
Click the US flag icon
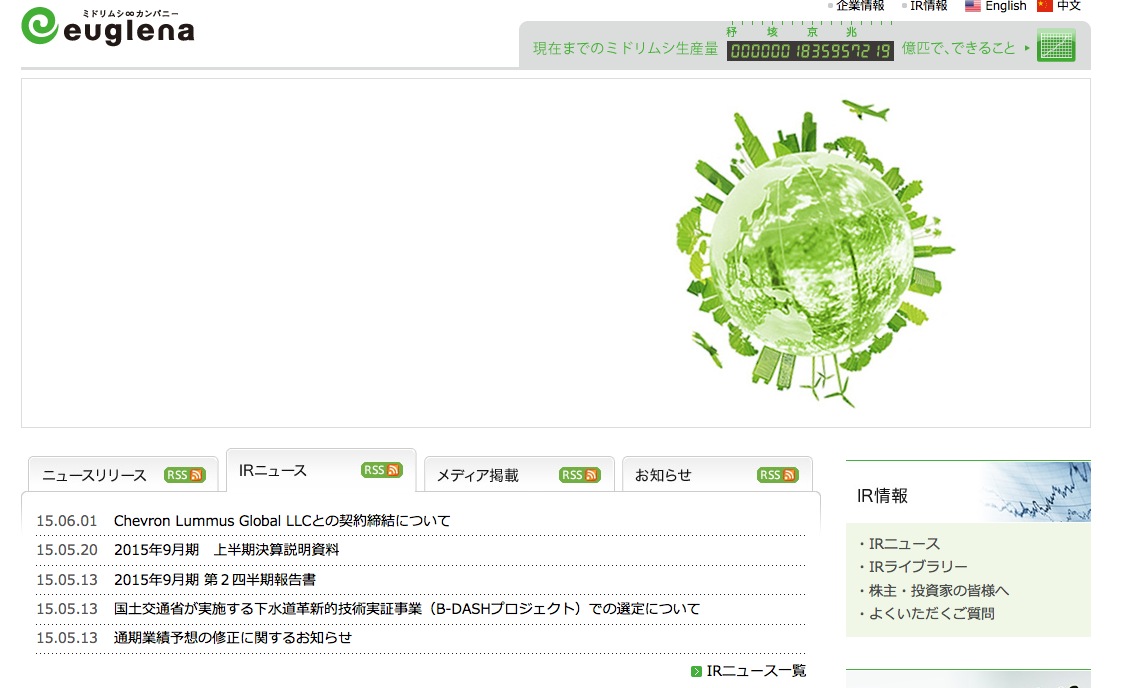(972, 6)
